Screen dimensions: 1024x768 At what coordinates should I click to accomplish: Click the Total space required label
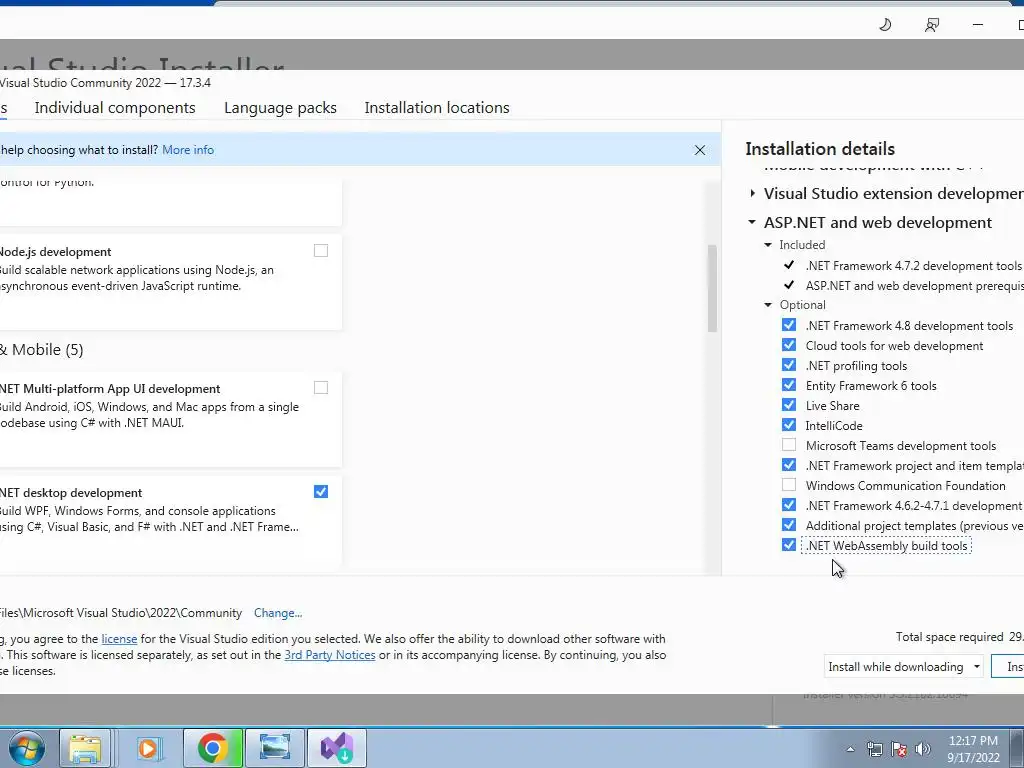(950, 637)
